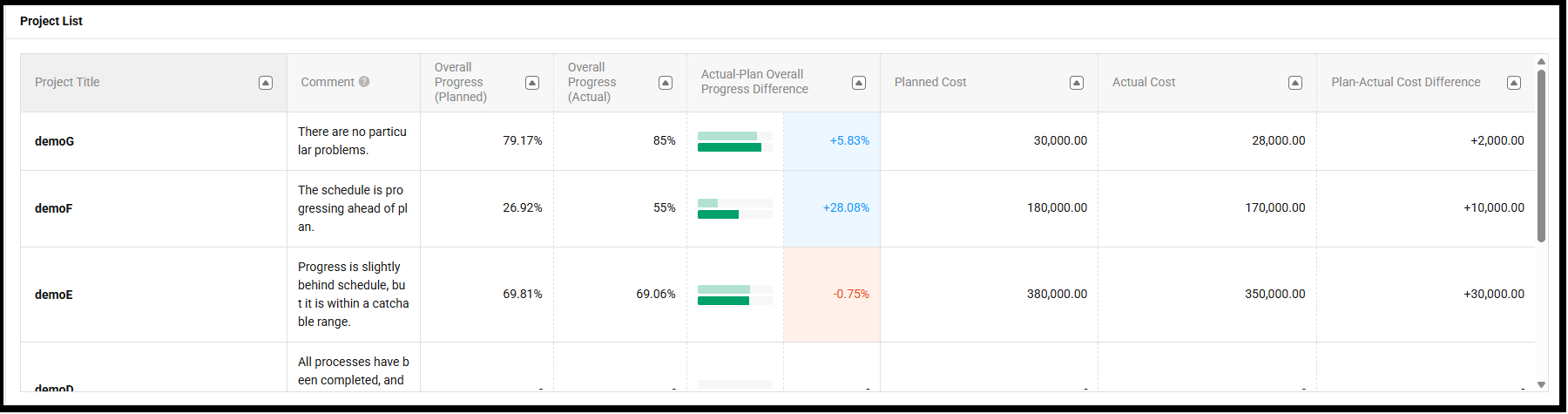Sort by Overall Progress (Planned) column icon

(532, 83)
